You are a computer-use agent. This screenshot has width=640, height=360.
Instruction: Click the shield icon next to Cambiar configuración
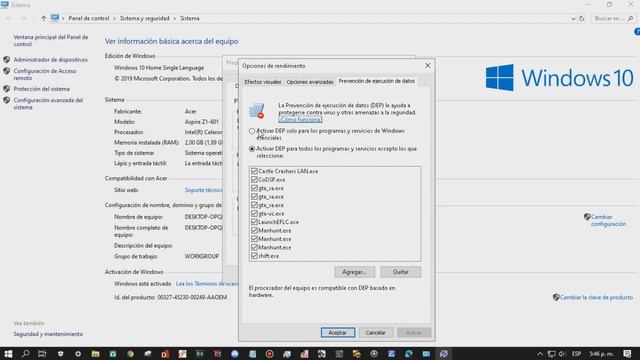point(587,217)
